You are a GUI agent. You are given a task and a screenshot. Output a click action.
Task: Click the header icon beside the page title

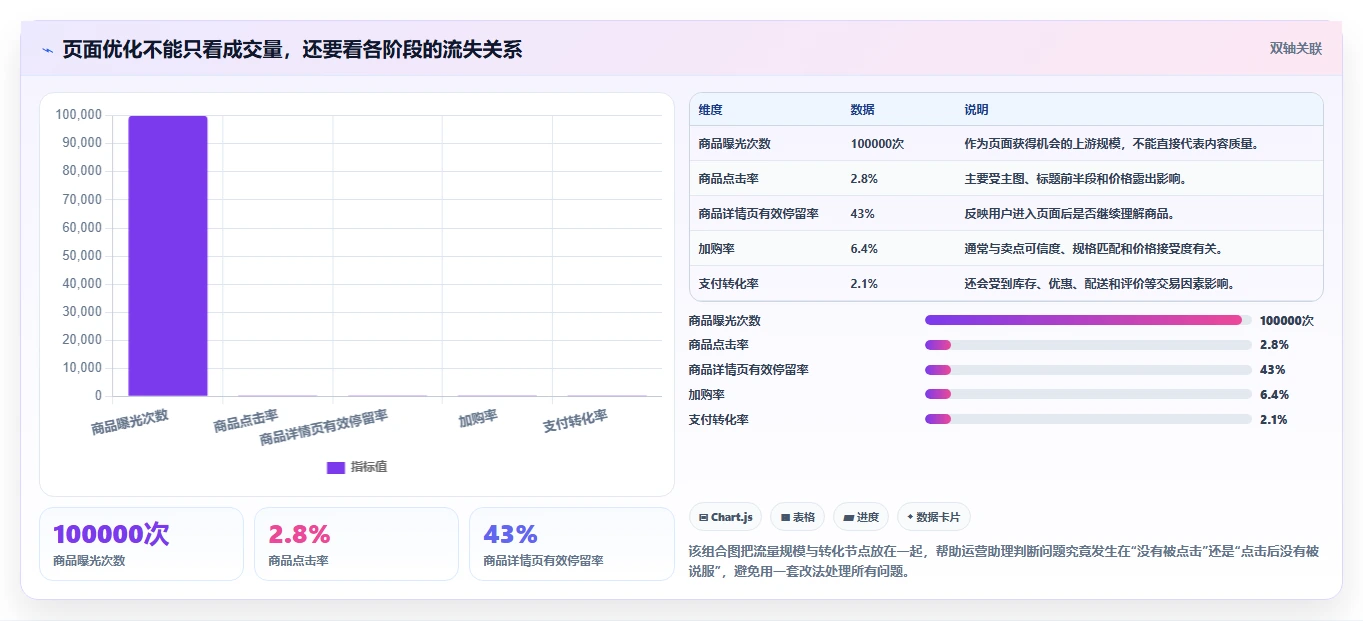[48, 49]
